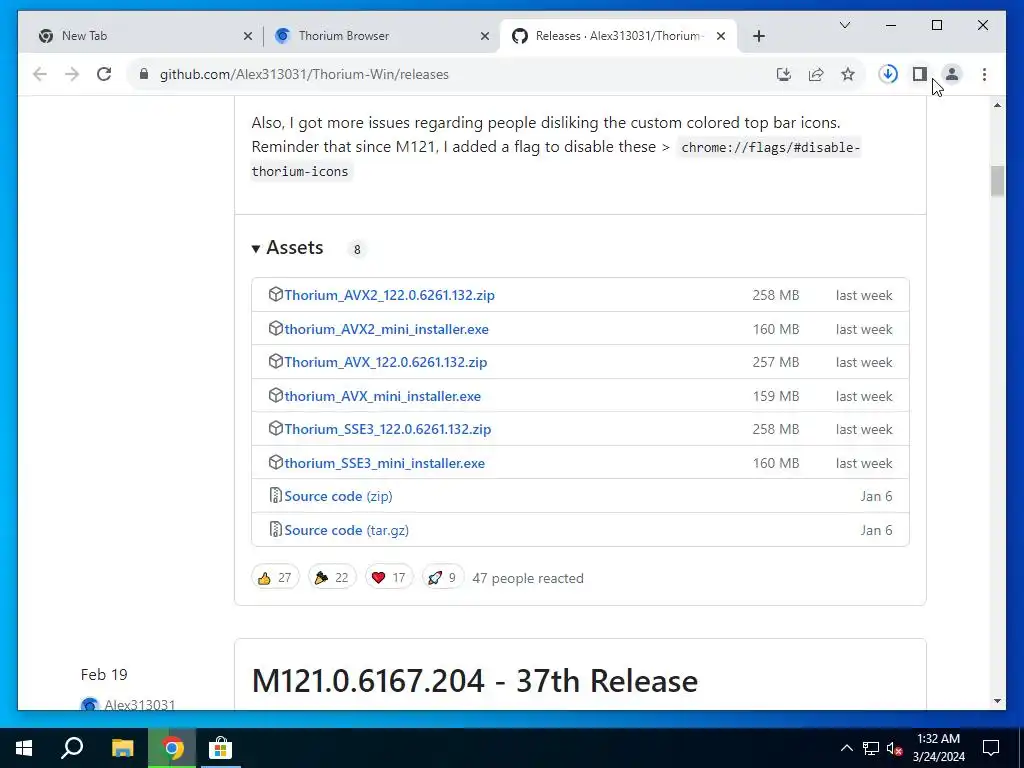
Task: Click file-zip icon beside Source code (zip)
Action: tap(276, 496)
